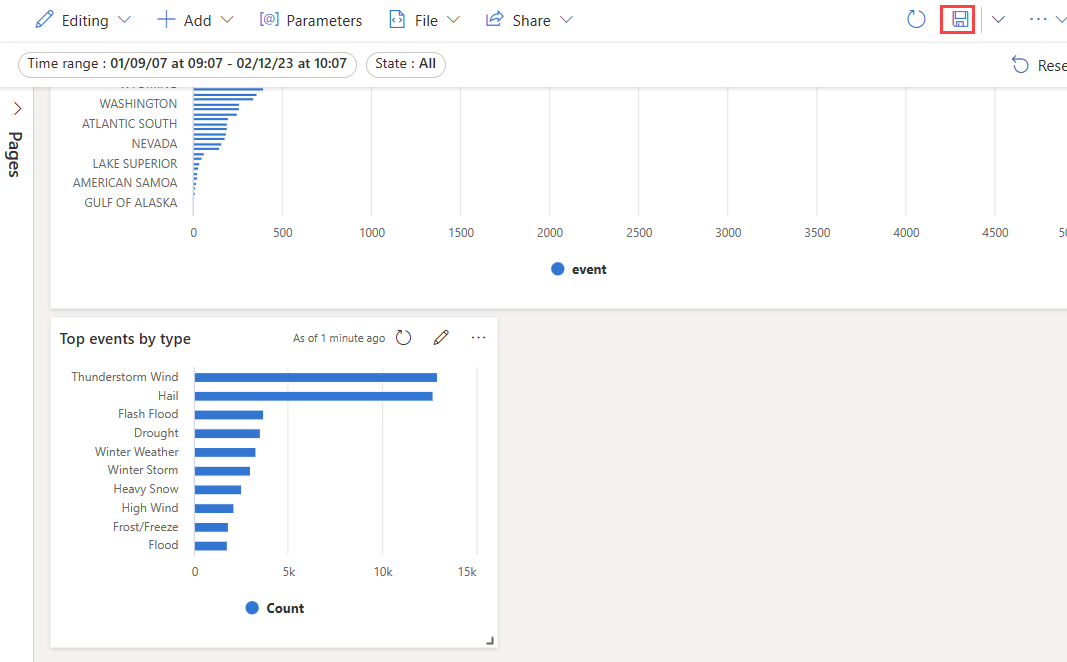
Task: Expand the Pages side panel
Action: point(17,108)
